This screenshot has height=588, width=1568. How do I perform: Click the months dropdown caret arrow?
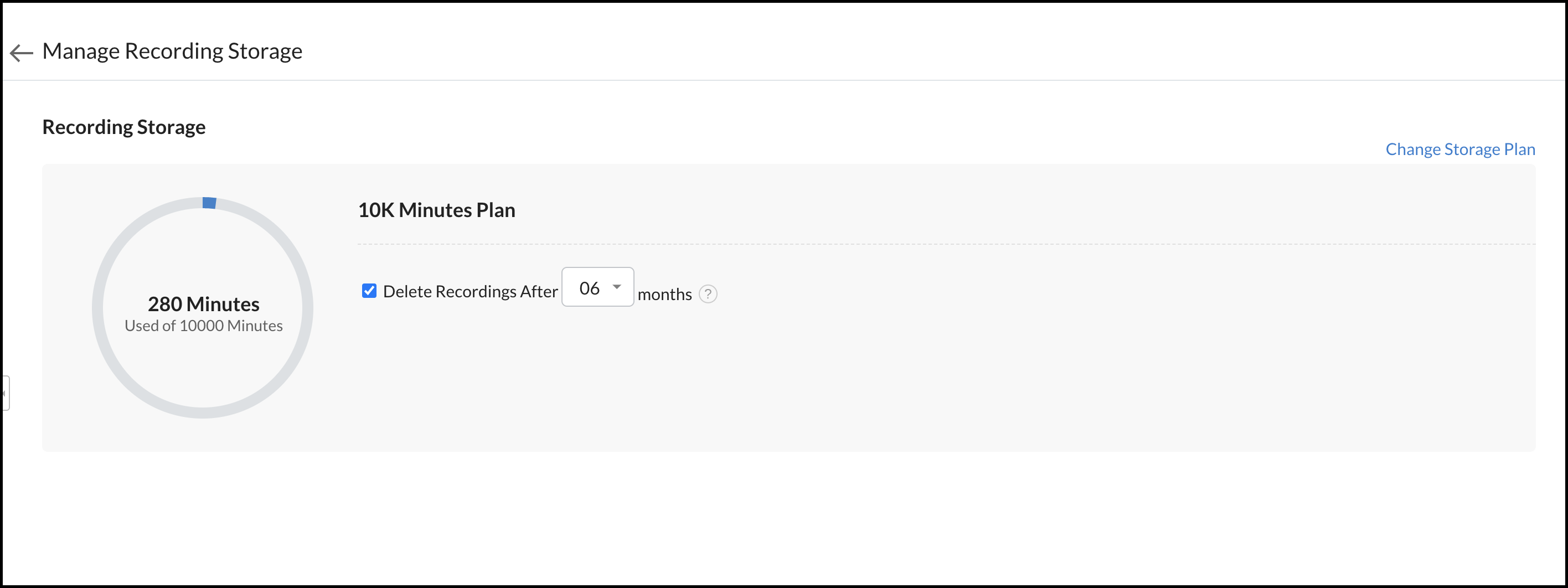point(617,287)
